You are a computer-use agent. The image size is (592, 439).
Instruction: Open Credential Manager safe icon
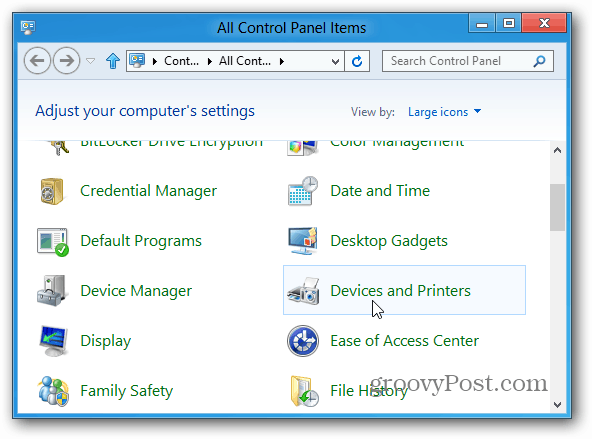[x=52, y=191]
